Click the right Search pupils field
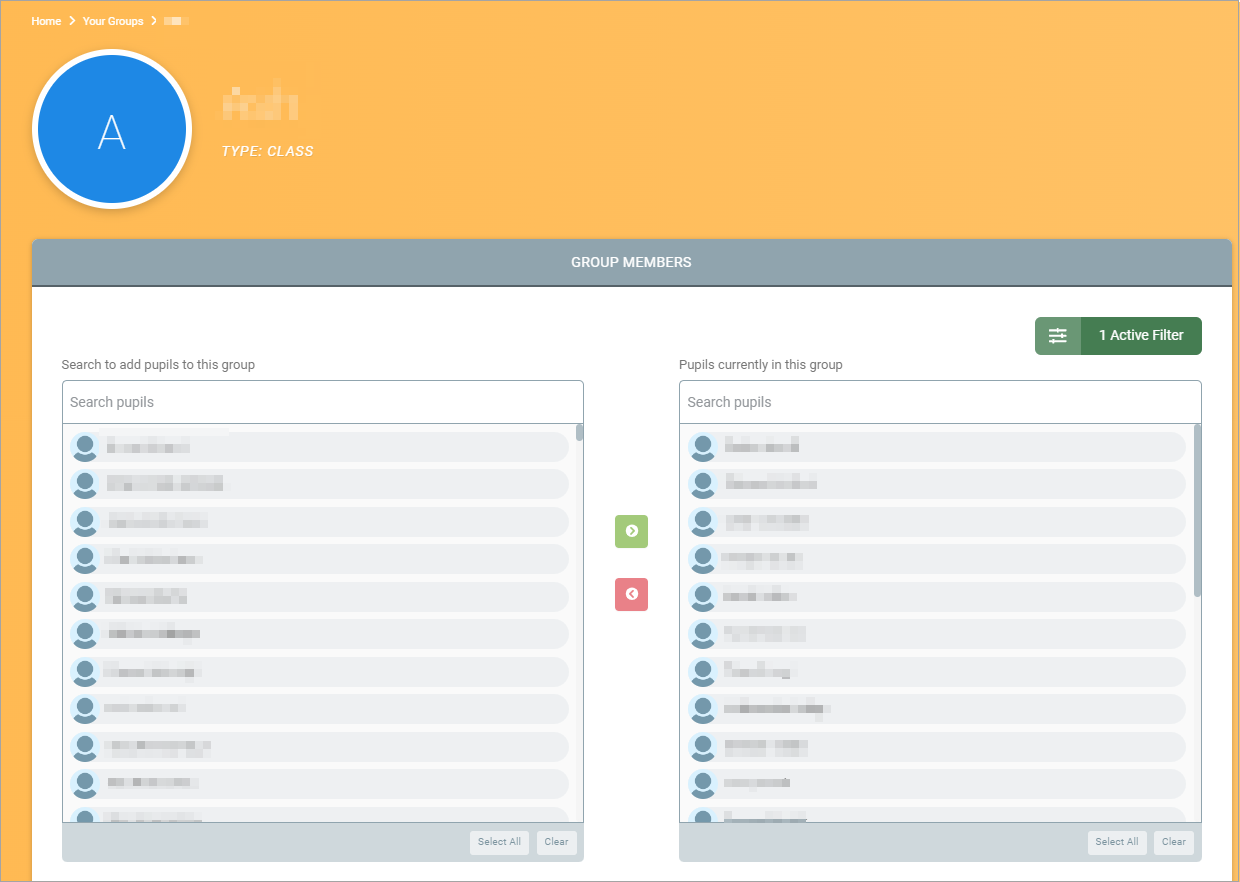Screen dimensions: 1240x882 click(x=940, y=401)
